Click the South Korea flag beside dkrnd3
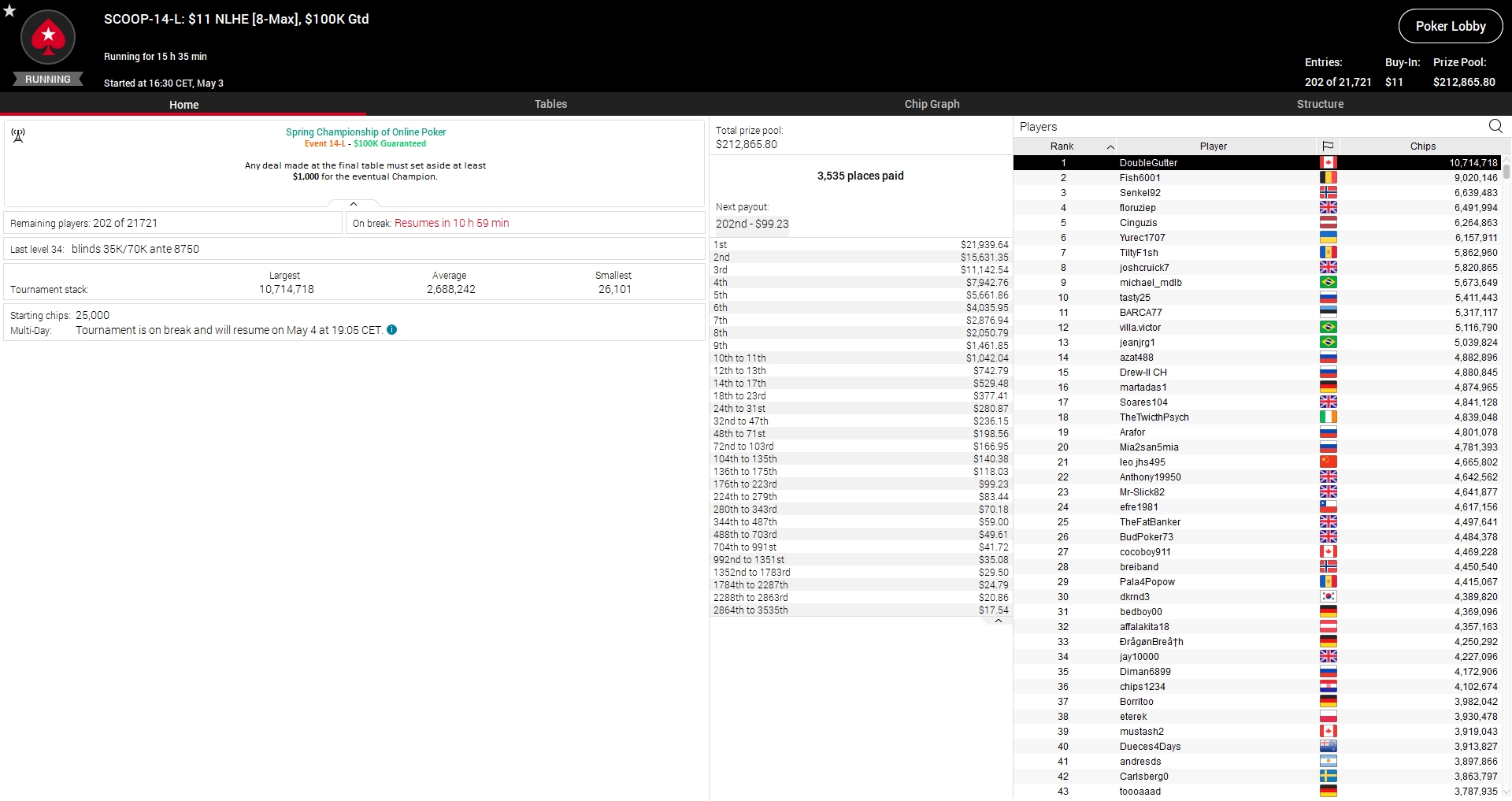Viewport: 1512px width, 801px height. tap(1329, 596)
